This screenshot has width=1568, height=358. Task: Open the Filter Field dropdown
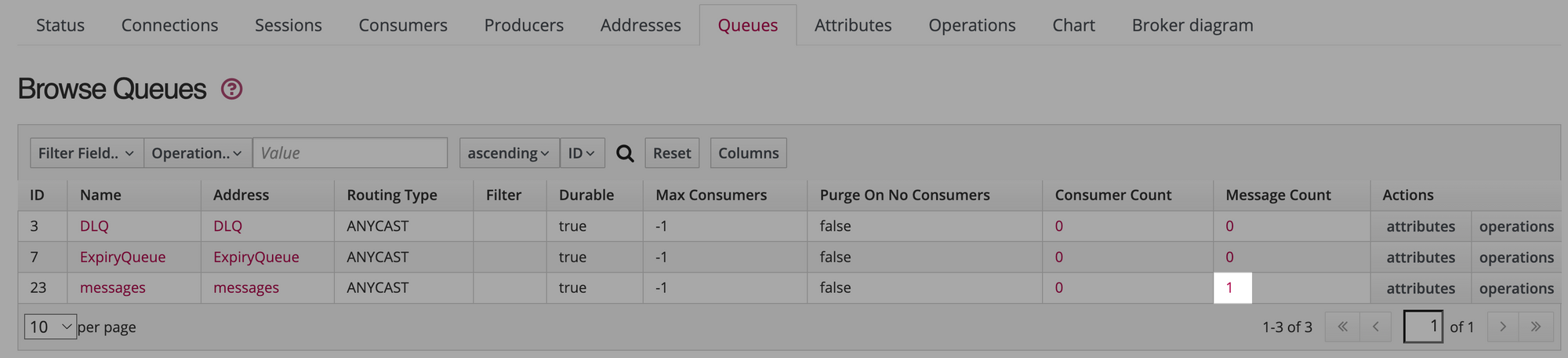(86, 153)
